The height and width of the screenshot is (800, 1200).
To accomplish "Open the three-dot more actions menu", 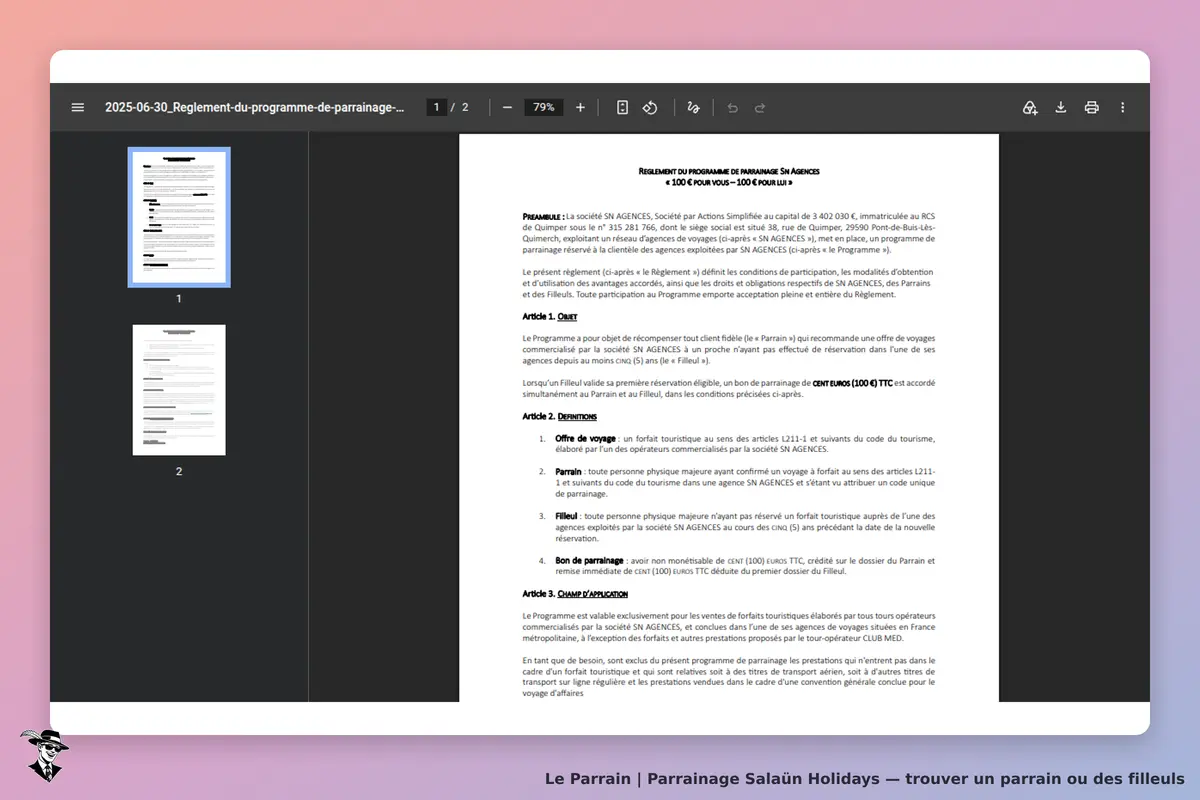I will tap(1122, 107).
